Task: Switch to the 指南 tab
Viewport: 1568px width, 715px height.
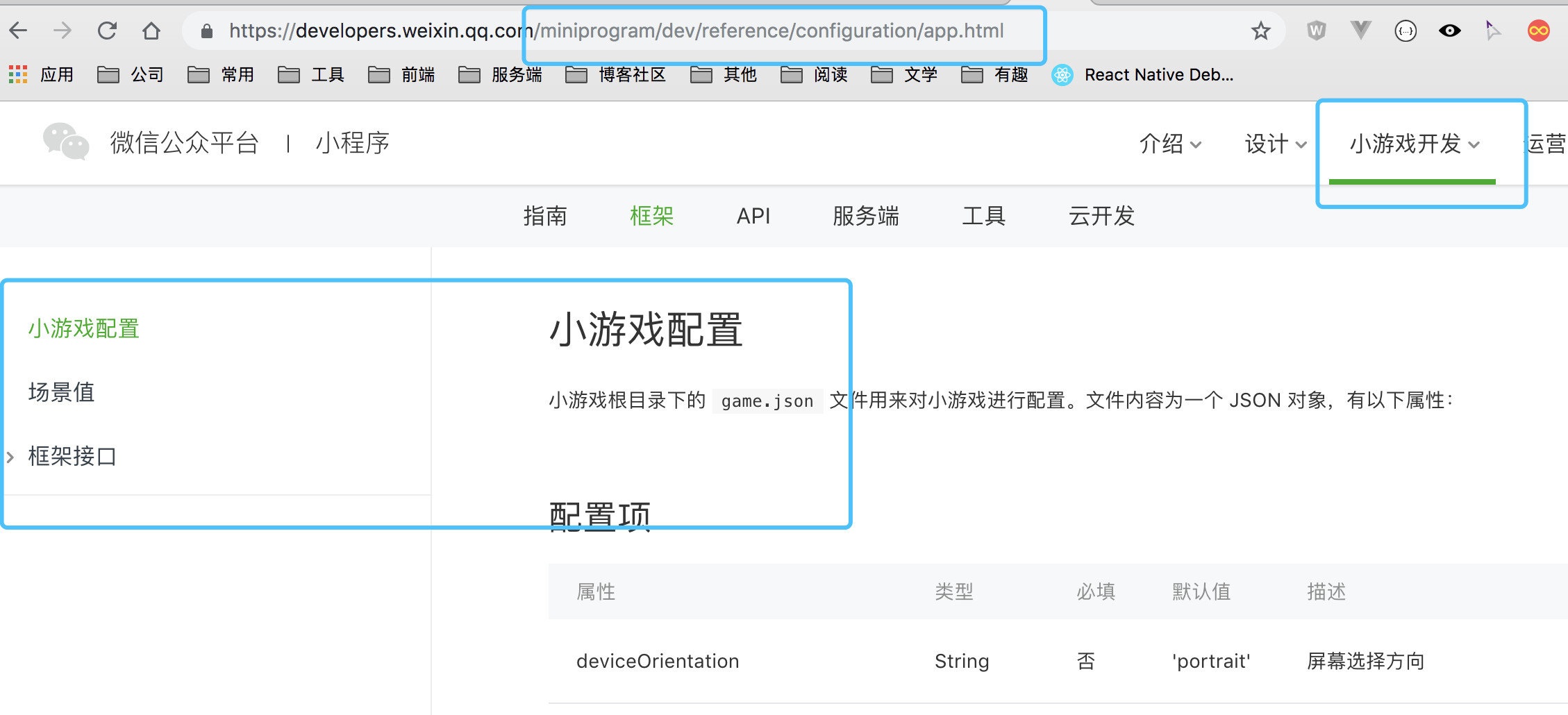Action: [545, 216]
